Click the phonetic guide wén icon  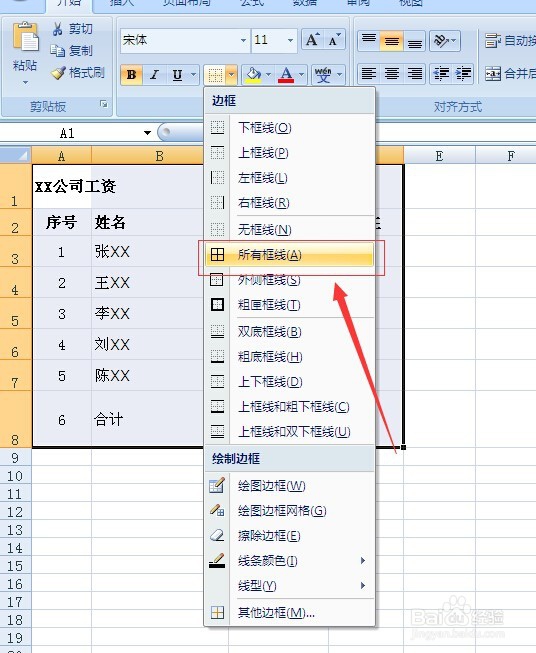[323, 75]
